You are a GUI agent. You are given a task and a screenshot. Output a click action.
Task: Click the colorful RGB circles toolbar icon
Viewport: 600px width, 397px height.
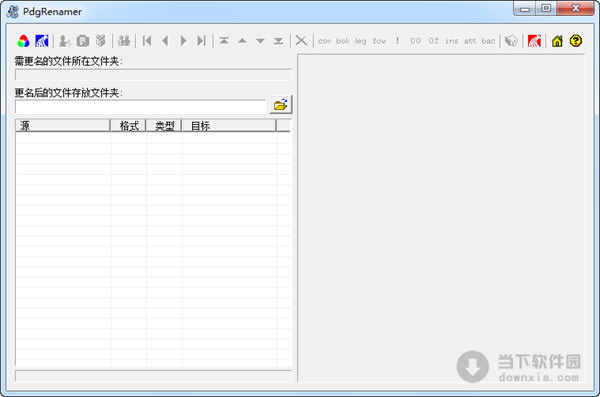pyautogui.click(x=23, y=41)
